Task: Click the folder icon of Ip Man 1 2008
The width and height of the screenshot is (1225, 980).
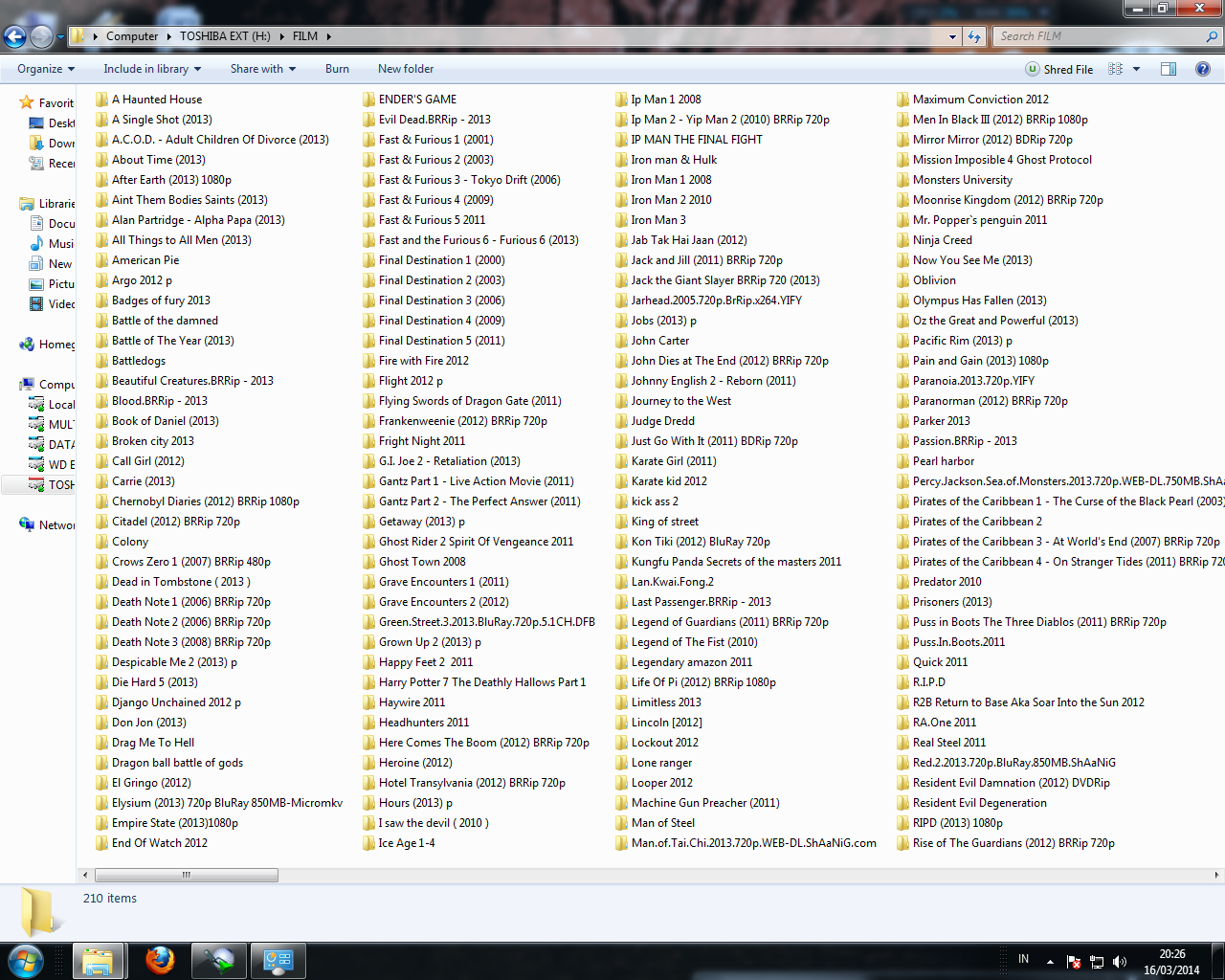Action: [x=621, y=99]
